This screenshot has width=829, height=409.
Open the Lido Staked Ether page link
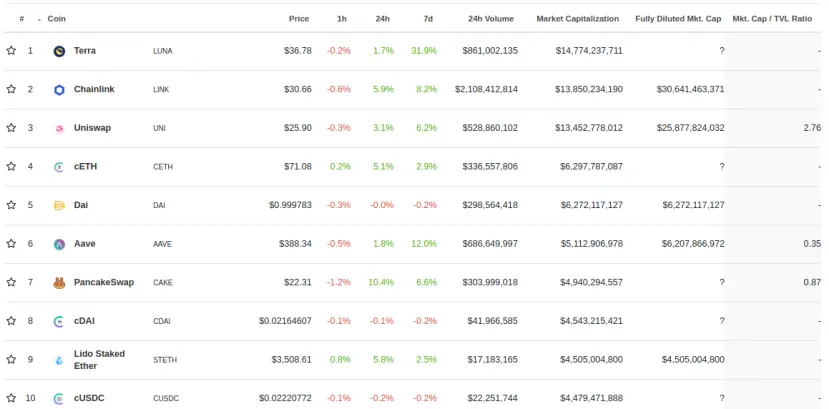pos(99,359)
